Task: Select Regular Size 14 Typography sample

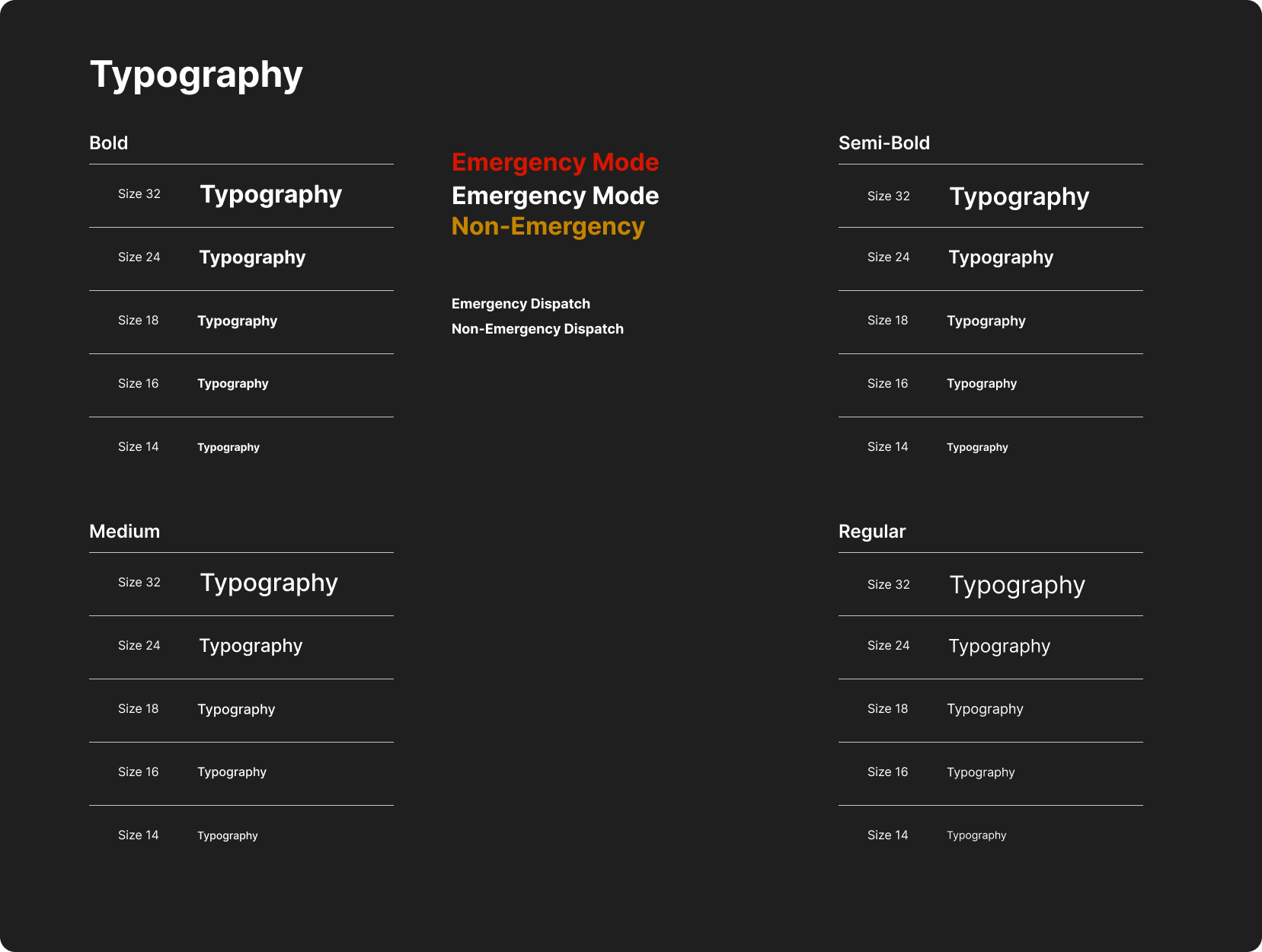Action: coord(976,836)
